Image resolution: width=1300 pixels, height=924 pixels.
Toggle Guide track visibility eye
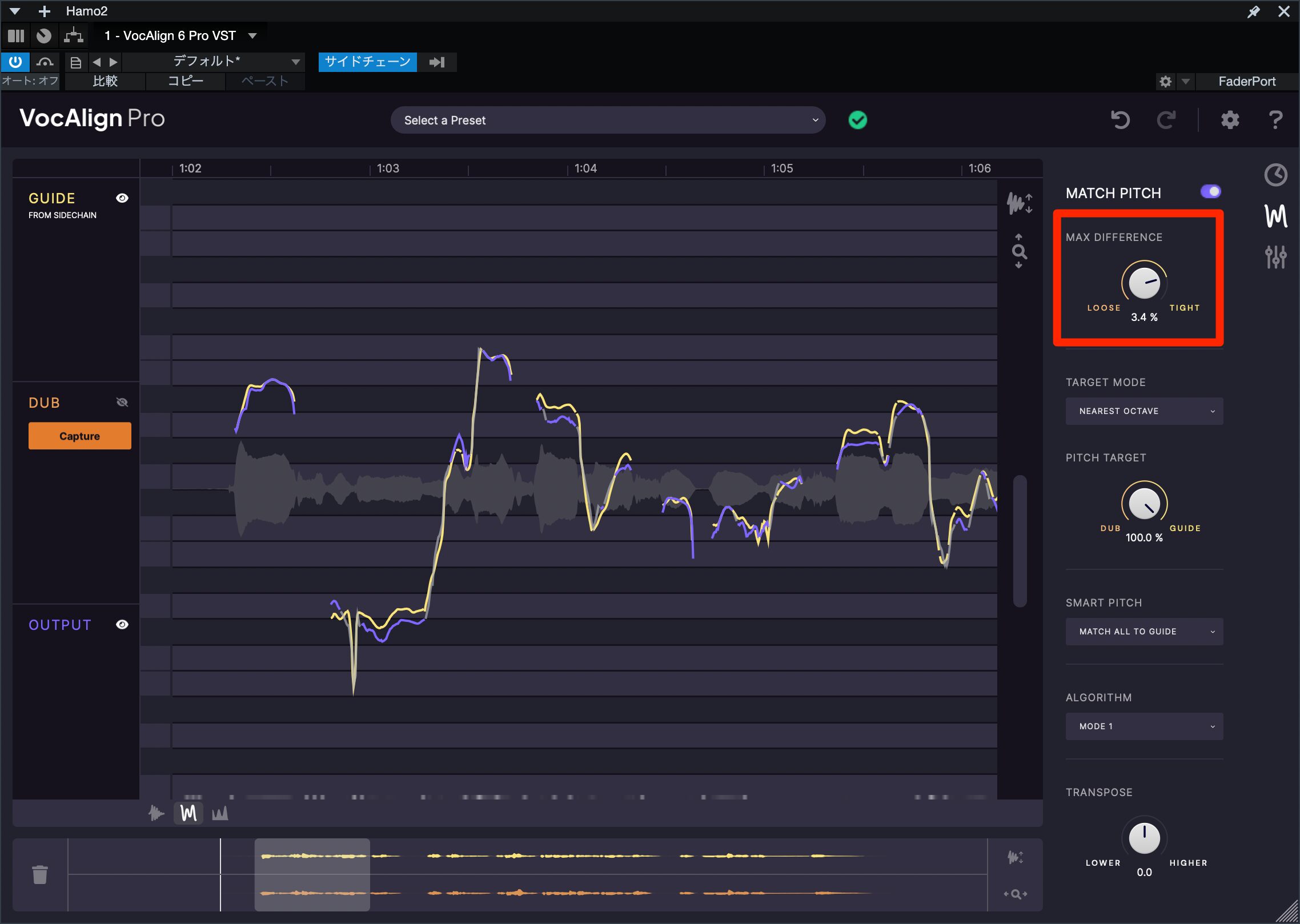click(122, 198)
